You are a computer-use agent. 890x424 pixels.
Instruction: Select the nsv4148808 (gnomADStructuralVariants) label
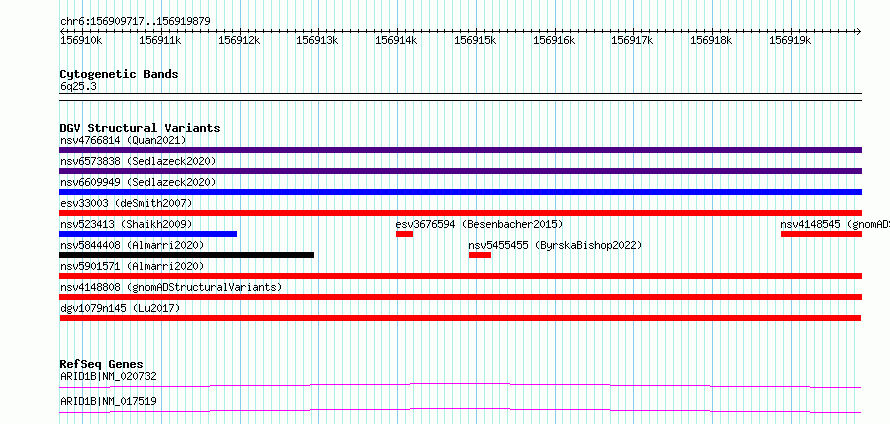point(171,287)
